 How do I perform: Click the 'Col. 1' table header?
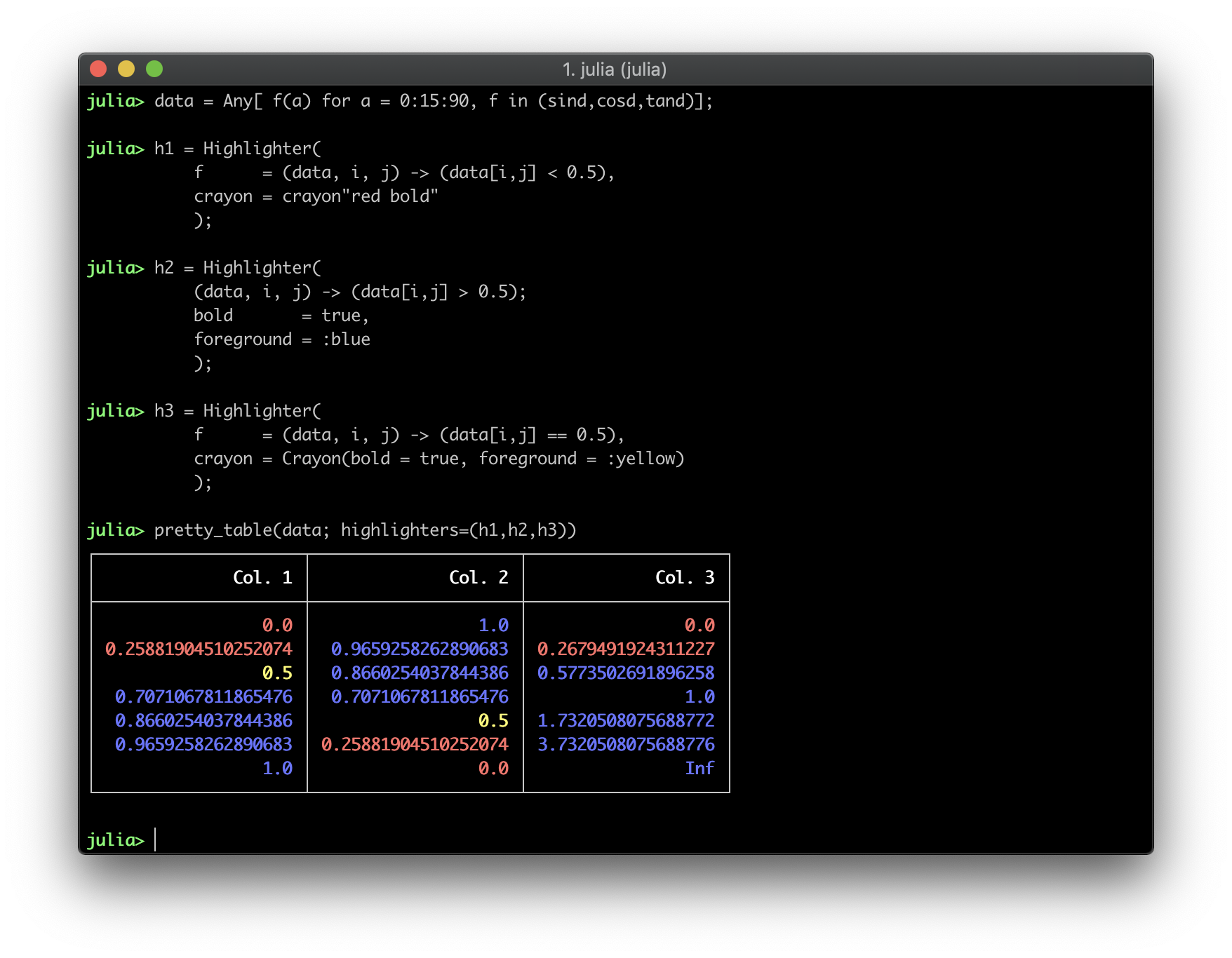pos(262,577)
